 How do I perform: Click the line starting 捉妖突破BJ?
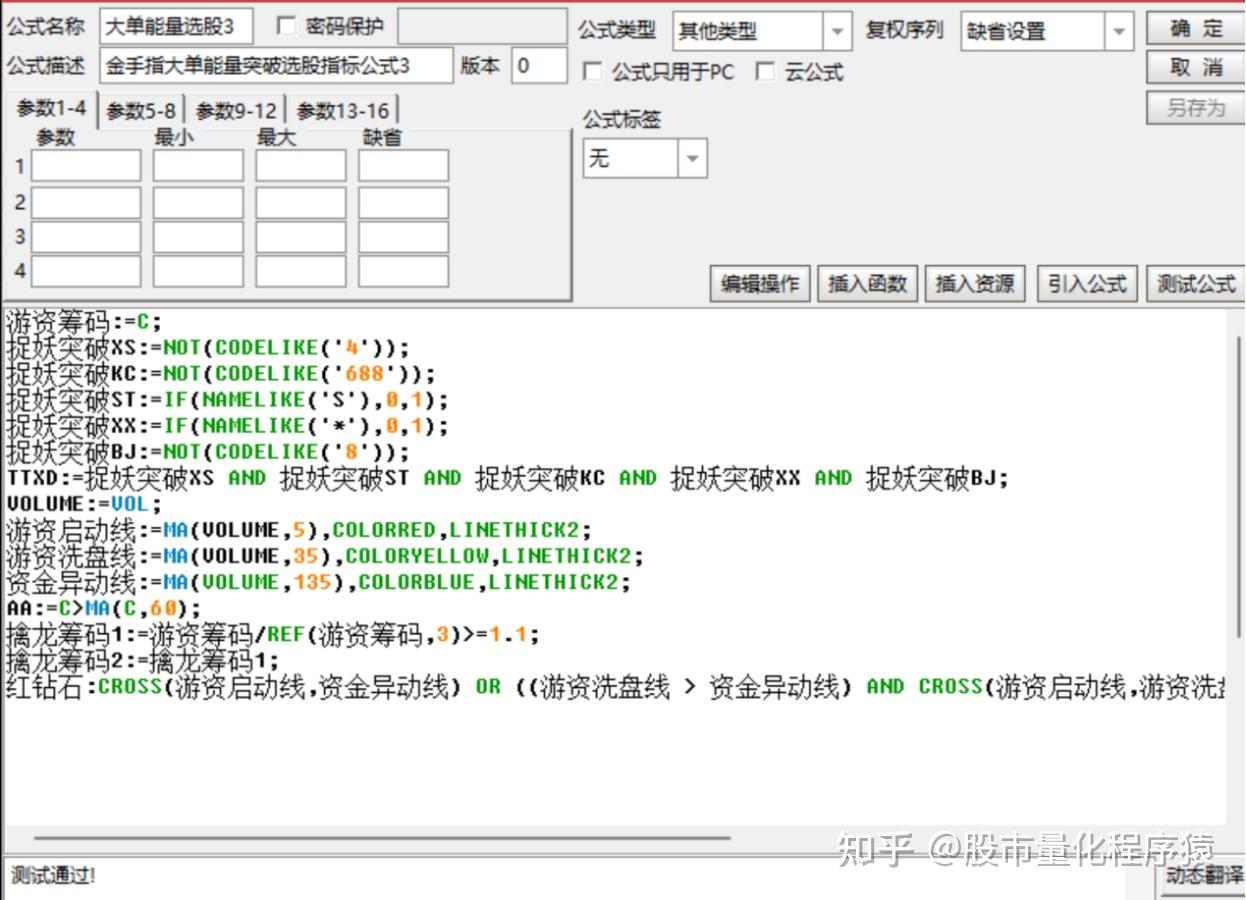click(x=208, y=452)
